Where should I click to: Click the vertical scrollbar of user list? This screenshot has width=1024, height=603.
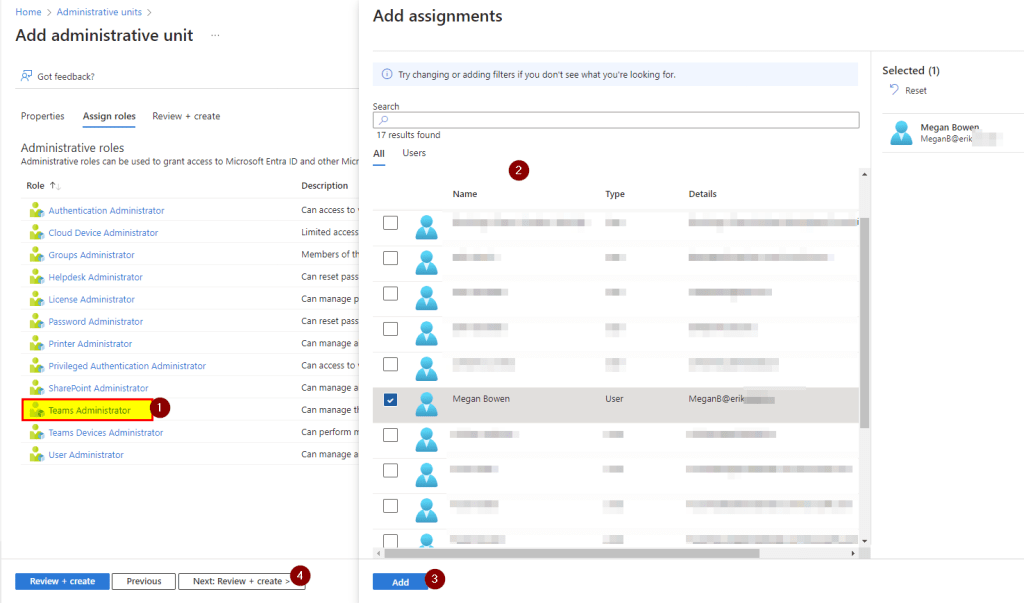(x=864, y=320)
